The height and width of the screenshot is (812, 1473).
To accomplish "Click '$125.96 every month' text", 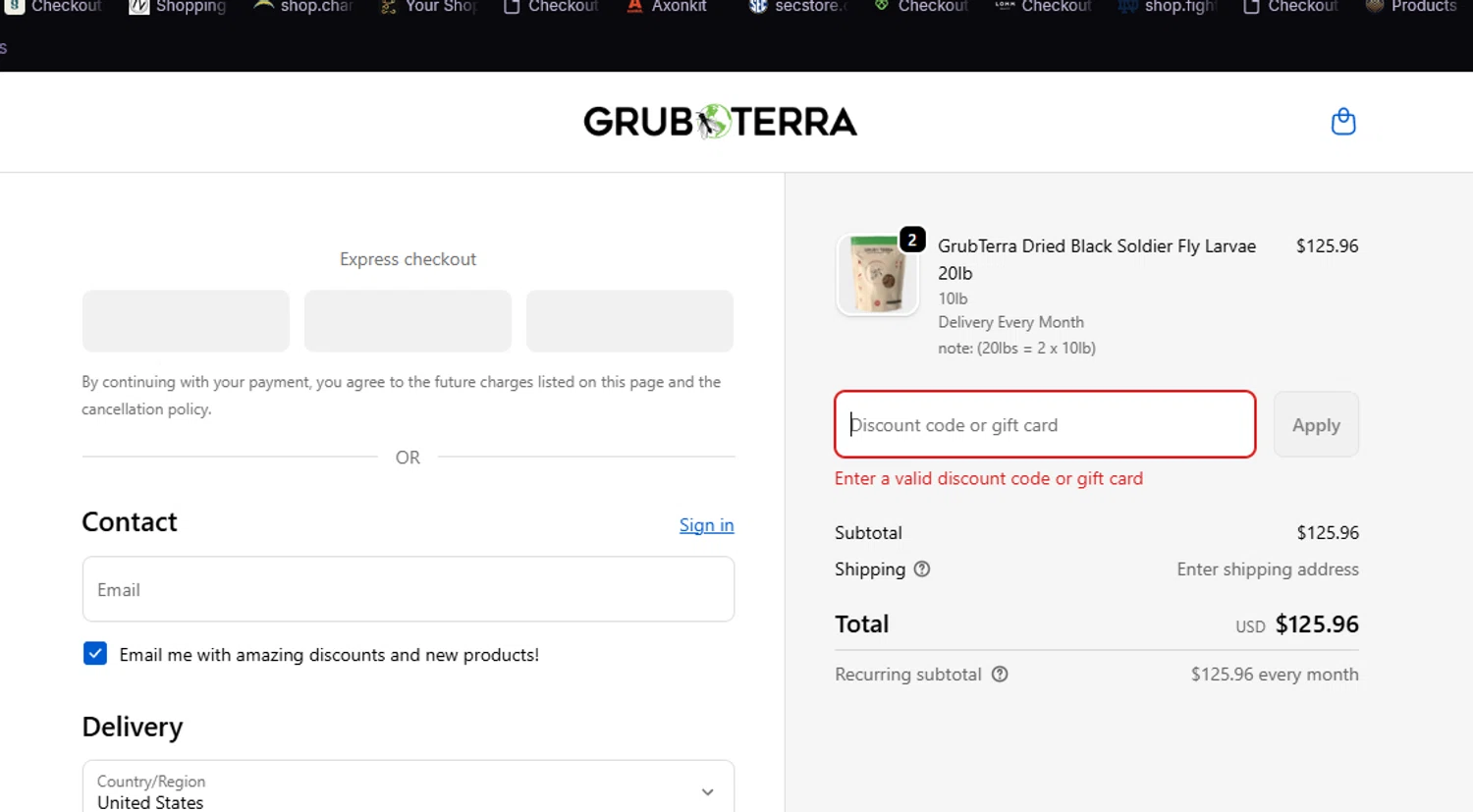I will tap(1275, 675).
